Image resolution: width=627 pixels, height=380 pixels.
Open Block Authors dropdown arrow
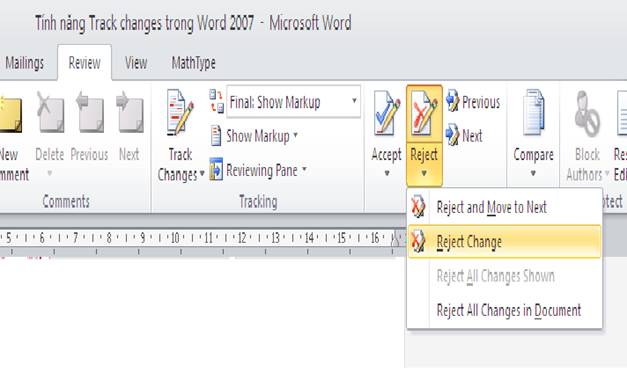point(607,174)
